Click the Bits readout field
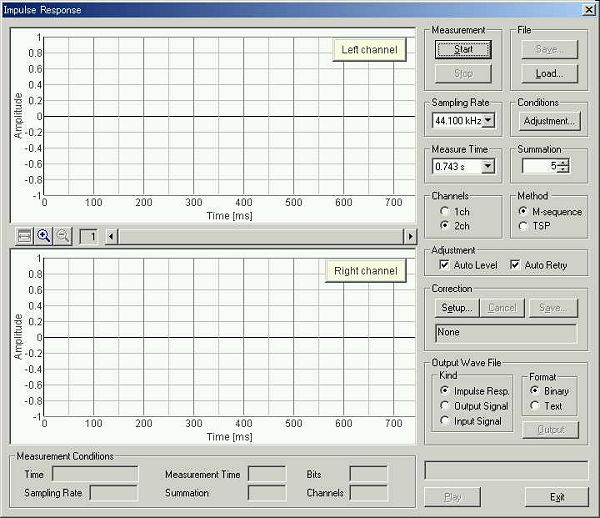600x518 pixels. 368,474
